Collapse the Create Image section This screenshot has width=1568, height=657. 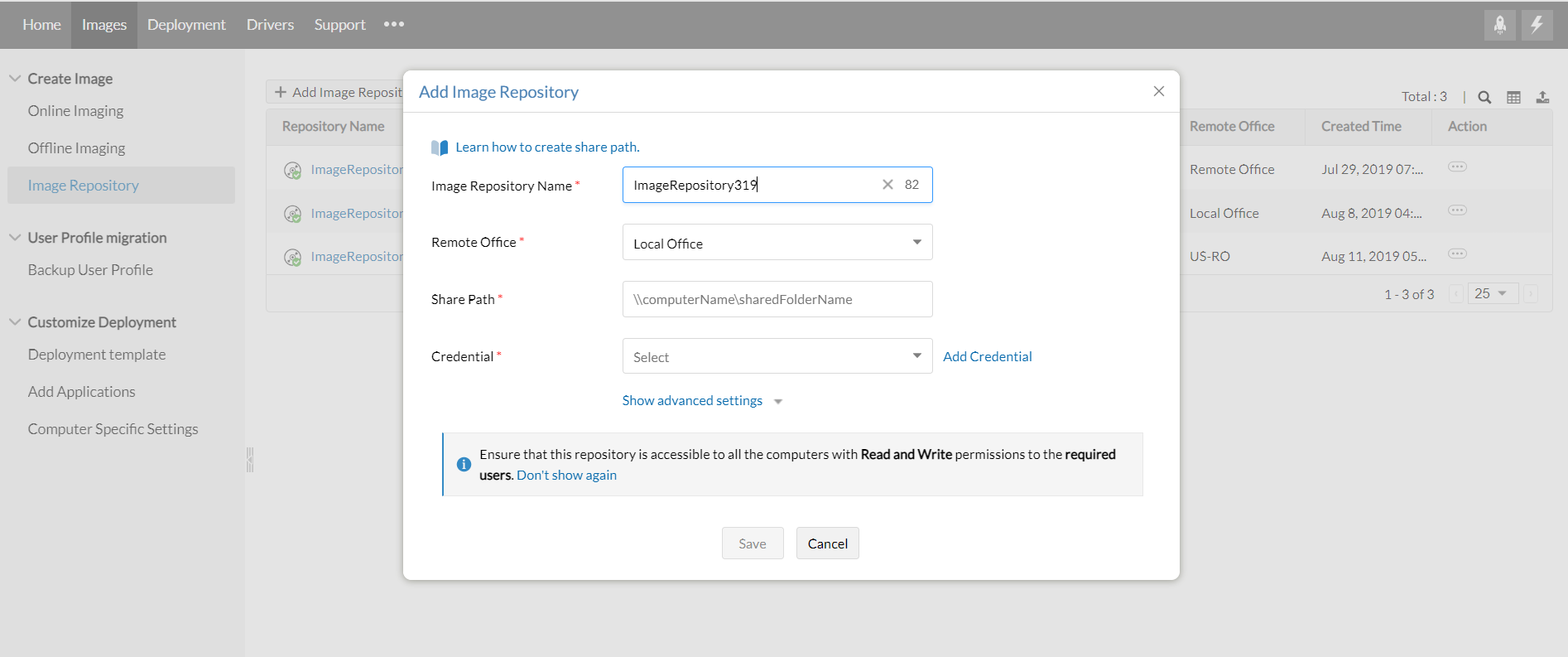pyautogui.click(x=15, y=79)
